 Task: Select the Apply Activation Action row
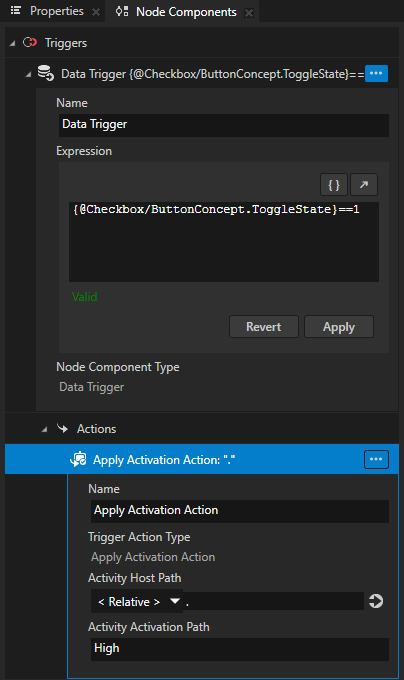click(202, 459)
